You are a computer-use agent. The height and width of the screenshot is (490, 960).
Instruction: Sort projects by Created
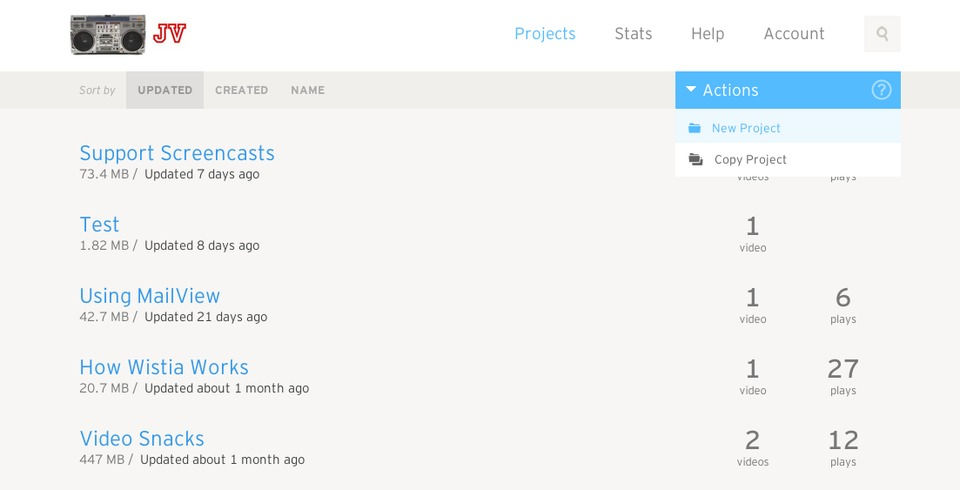tap(241, 90)
